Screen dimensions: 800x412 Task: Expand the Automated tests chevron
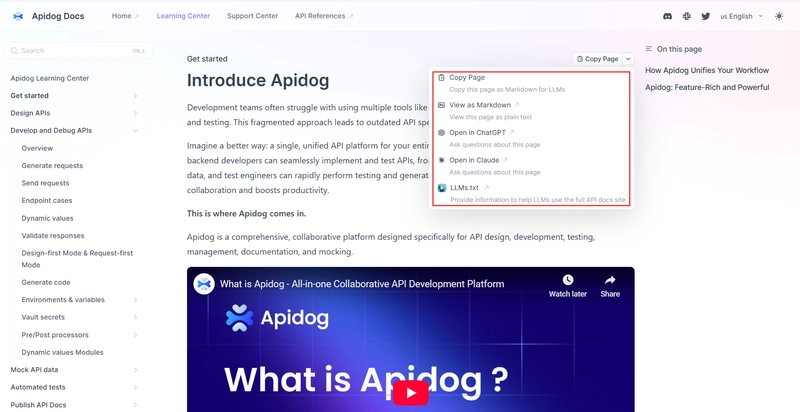click(135, 387)
